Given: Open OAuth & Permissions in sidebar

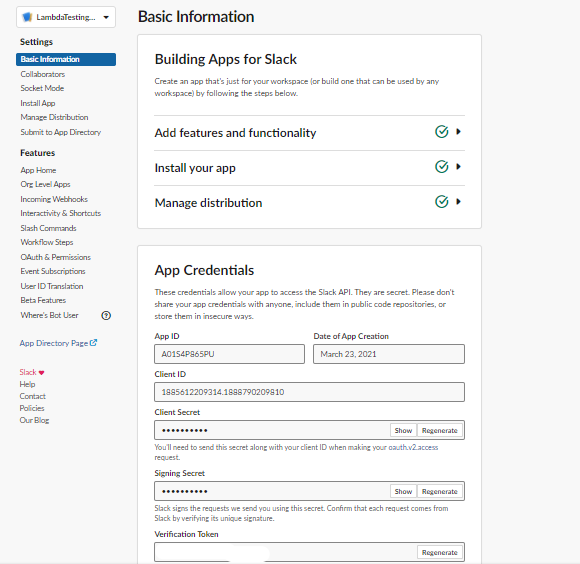Looking at the screenshot, I should 55,257.
